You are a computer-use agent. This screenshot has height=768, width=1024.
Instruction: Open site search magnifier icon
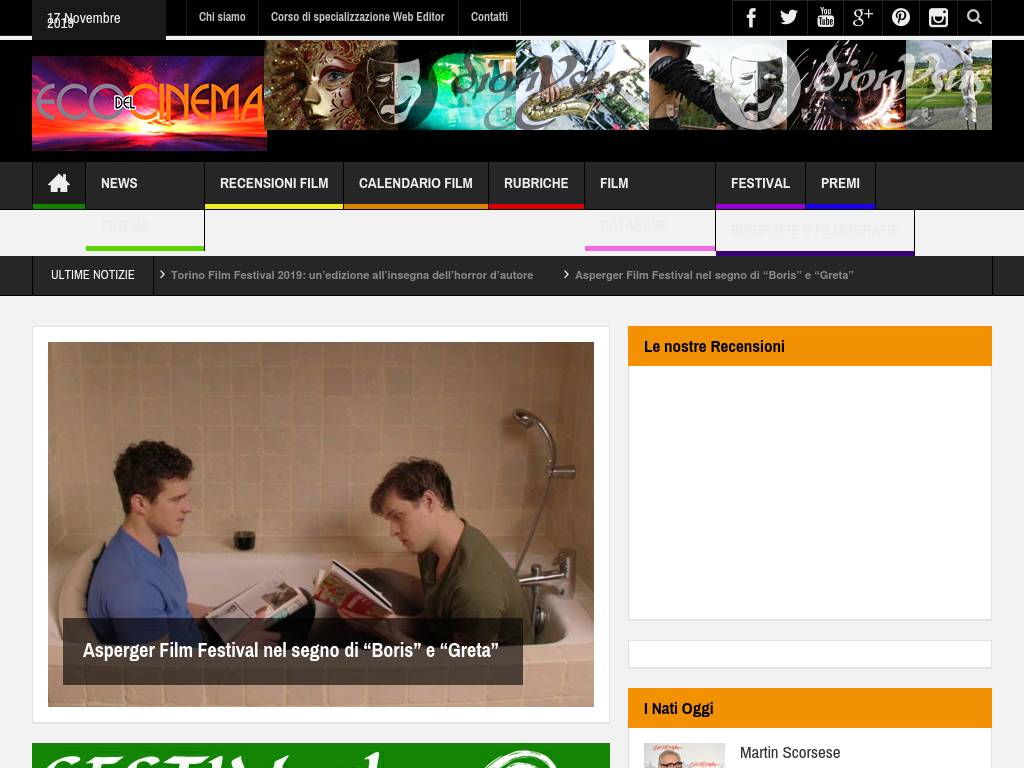(x=974, y=18)
